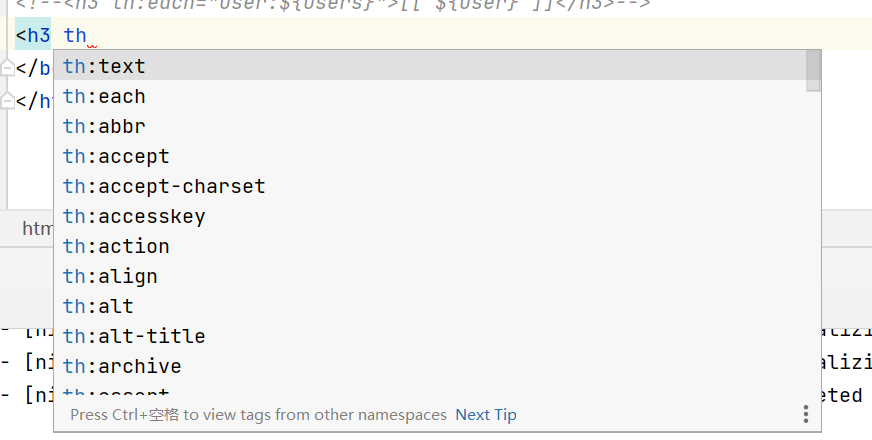Choose th:align from the list
The width and height of the screenshot is (872, 440).
(x=430, y=276)
